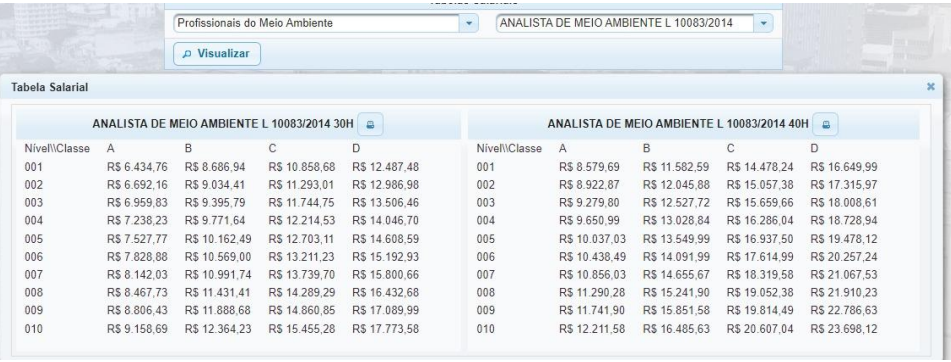
Task: Select value R$ 19.052,38
Action: click(760, 293)
